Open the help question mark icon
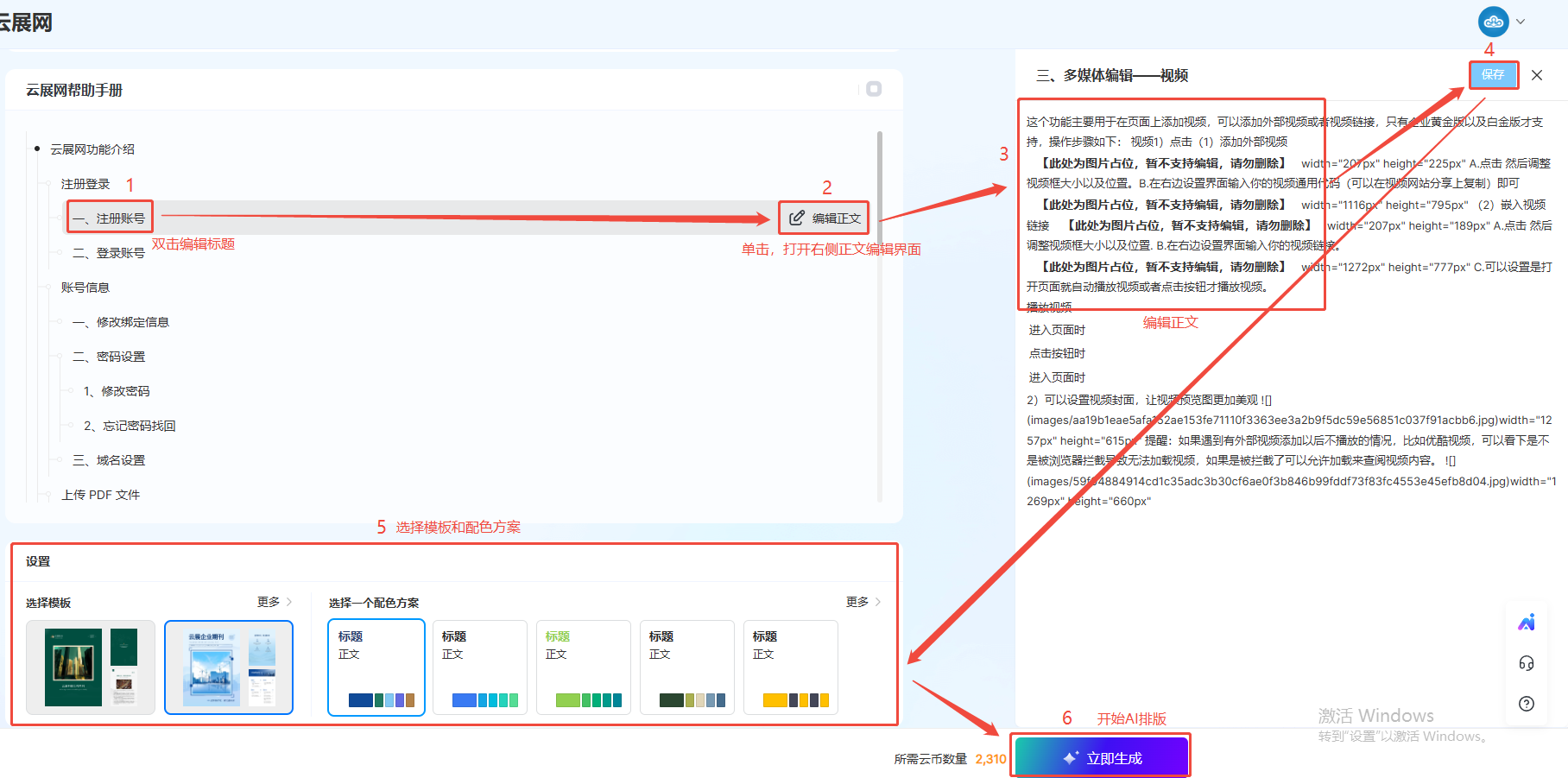 coord(1527,704)
